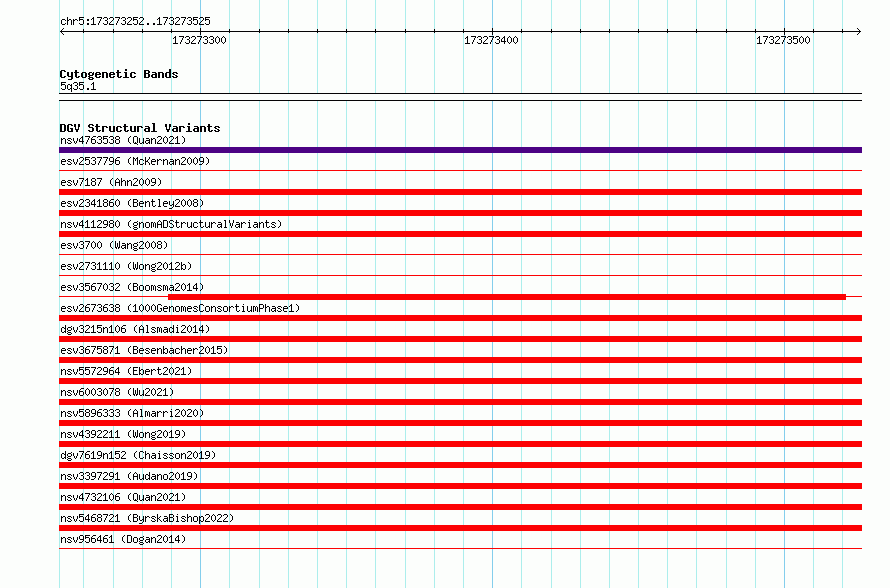Click the esv2341860 (Bentley2008) label
The width and height of the screenshot is (890, 588).
[x=132, y=203]
